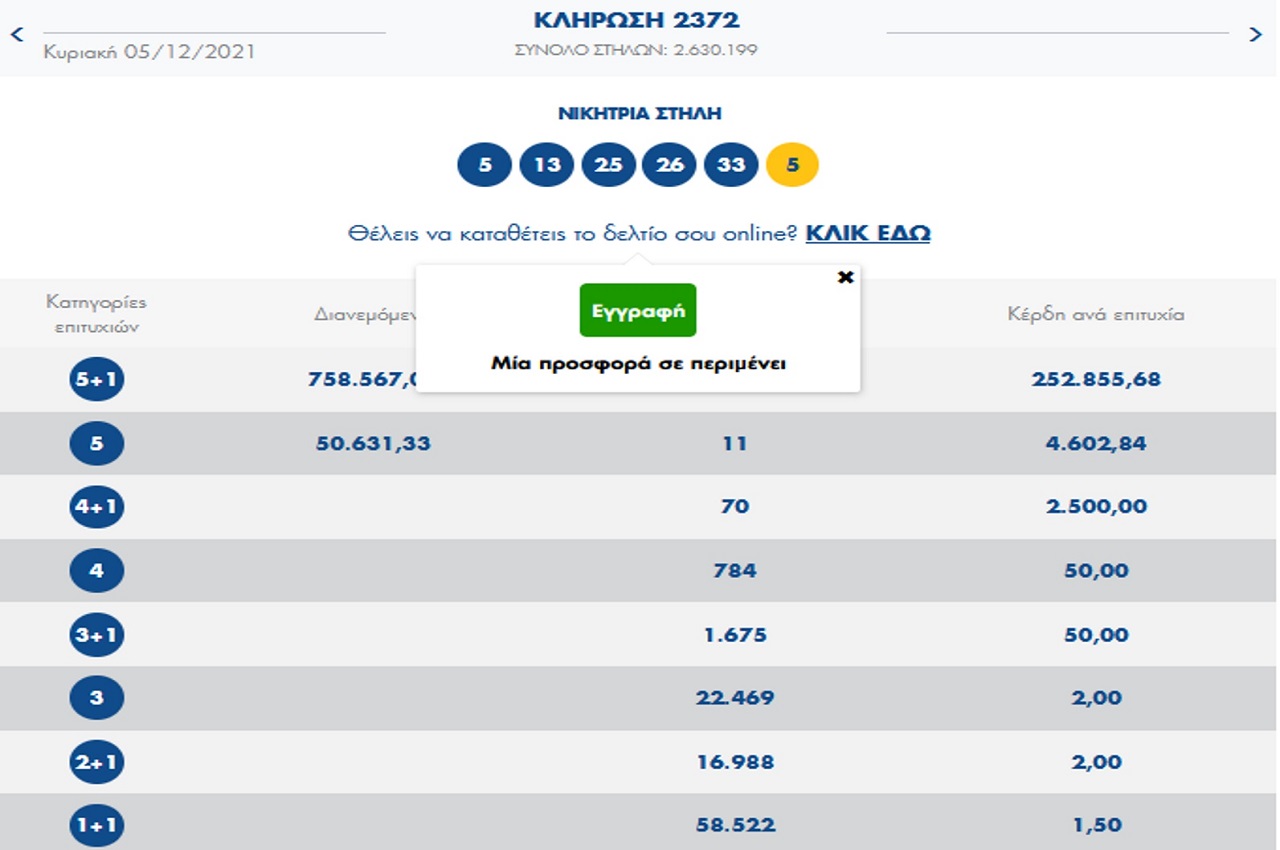1280x850 pixels.
Task: Select winning number ball 25
Action: [608, 165]
